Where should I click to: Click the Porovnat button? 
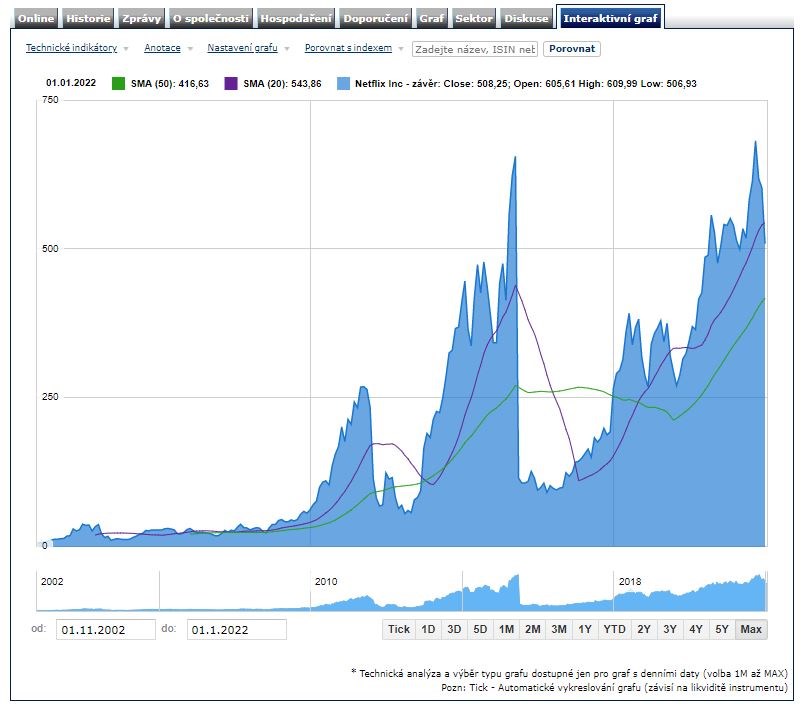coord(571,48)
